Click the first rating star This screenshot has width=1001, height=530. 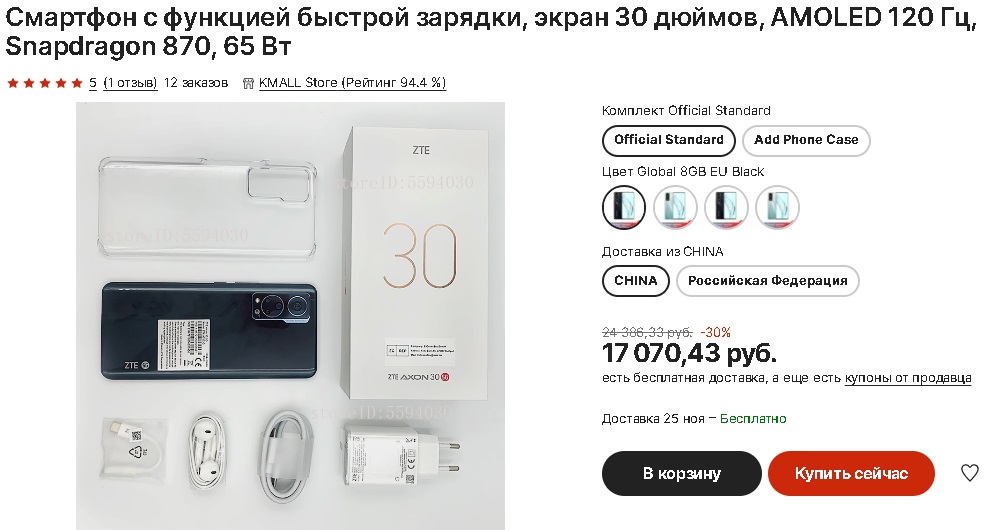coord(13,83)
